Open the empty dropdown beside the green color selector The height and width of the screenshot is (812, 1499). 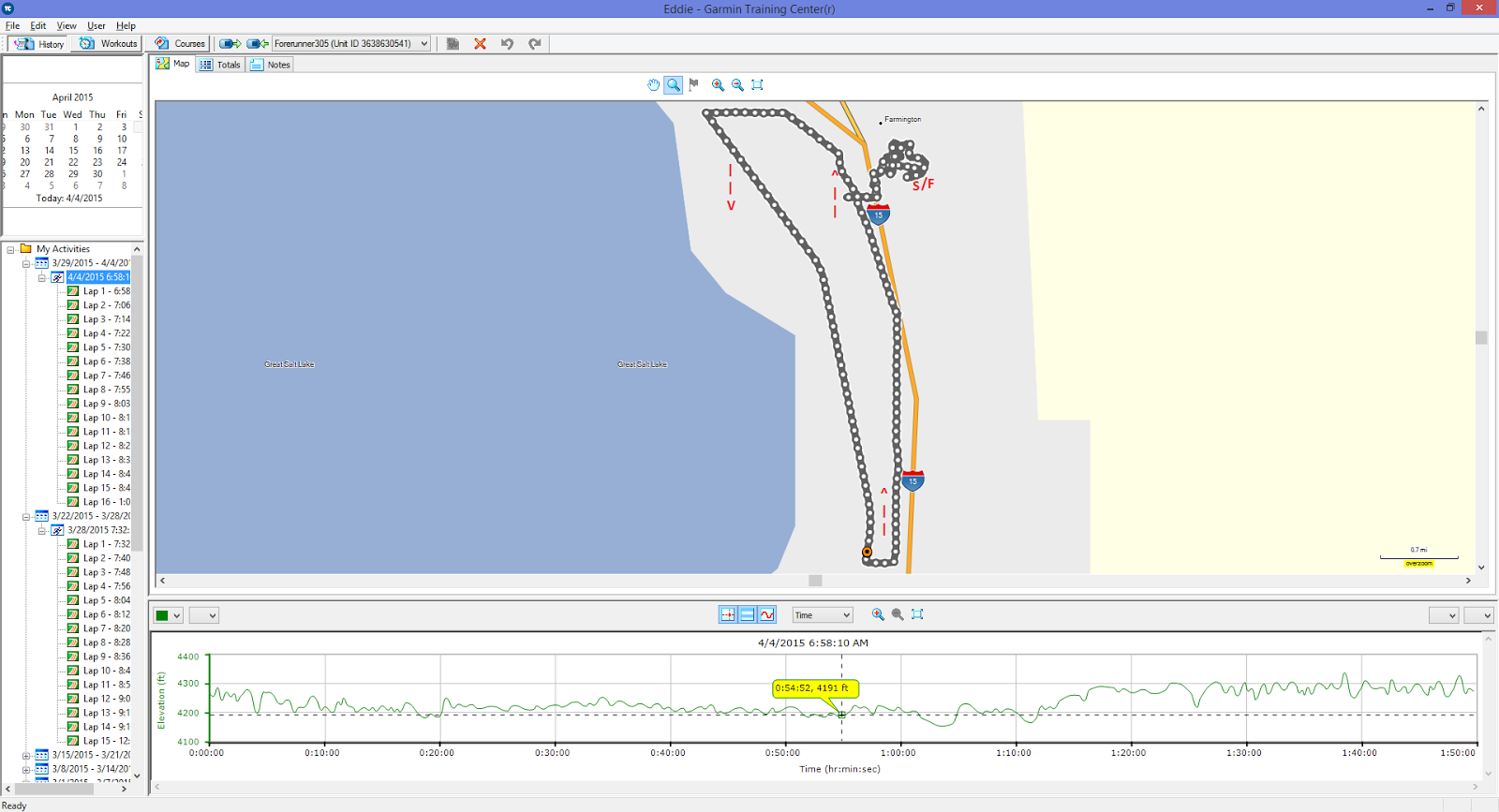pyautogui.click(x=204, y=615)
